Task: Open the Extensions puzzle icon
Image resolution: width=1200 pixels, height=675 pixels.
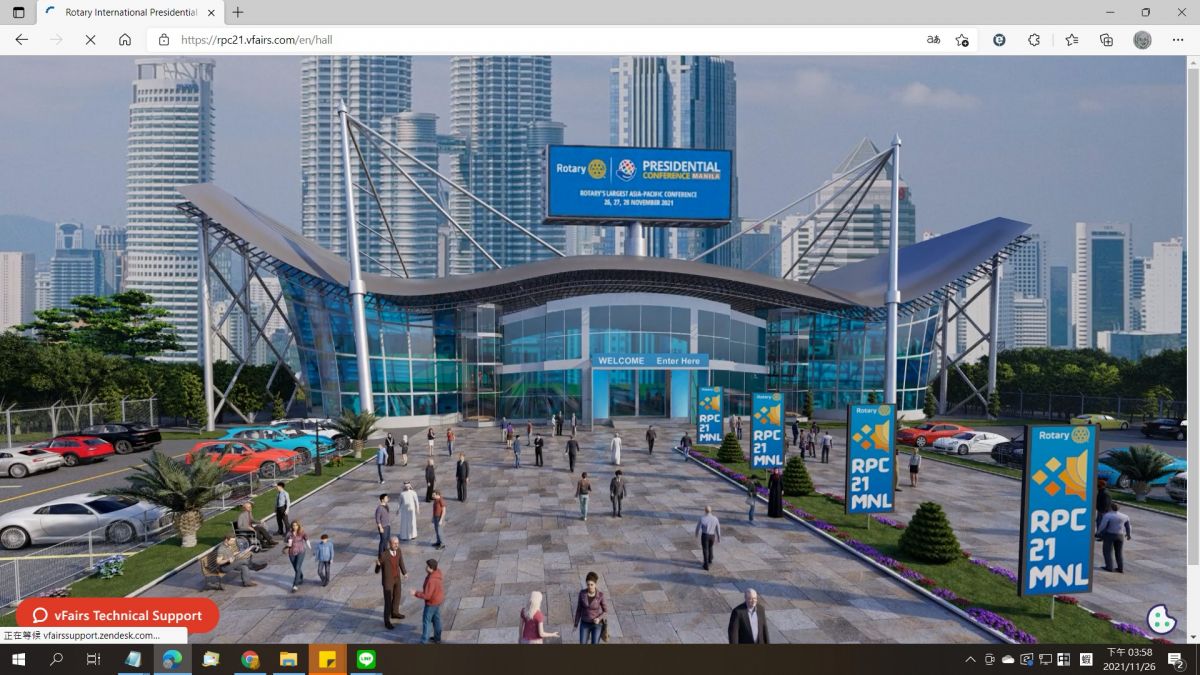Action: coord(1035,40)
